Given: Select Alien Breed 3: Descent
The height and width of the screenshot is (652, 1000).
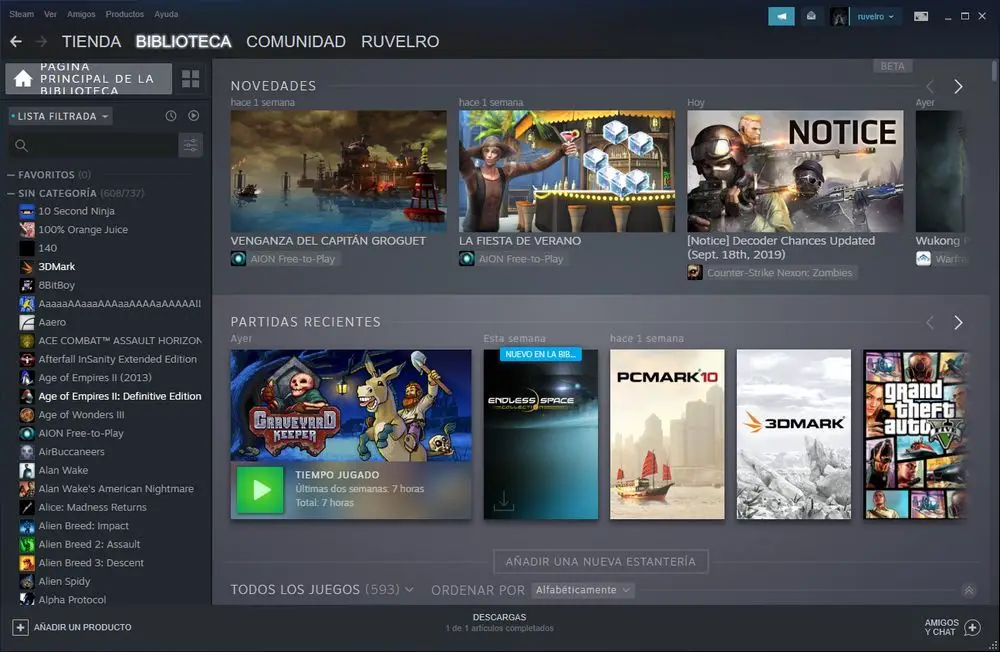Looking at the screenshot, I should (x=91, y=563).
